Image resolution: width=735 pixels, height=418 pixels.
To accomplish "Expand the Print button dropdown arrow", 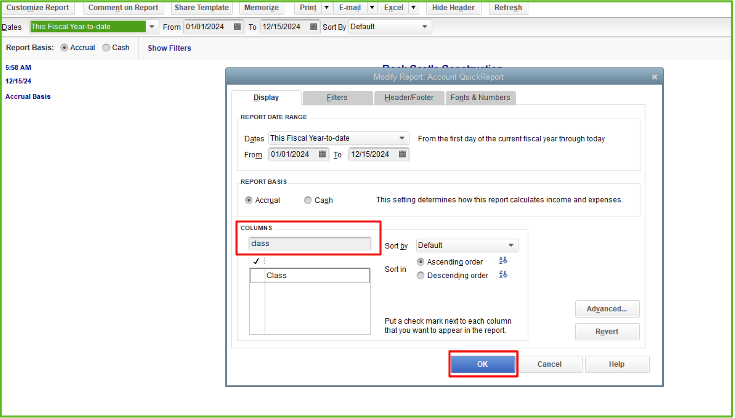I will (327, 8).
